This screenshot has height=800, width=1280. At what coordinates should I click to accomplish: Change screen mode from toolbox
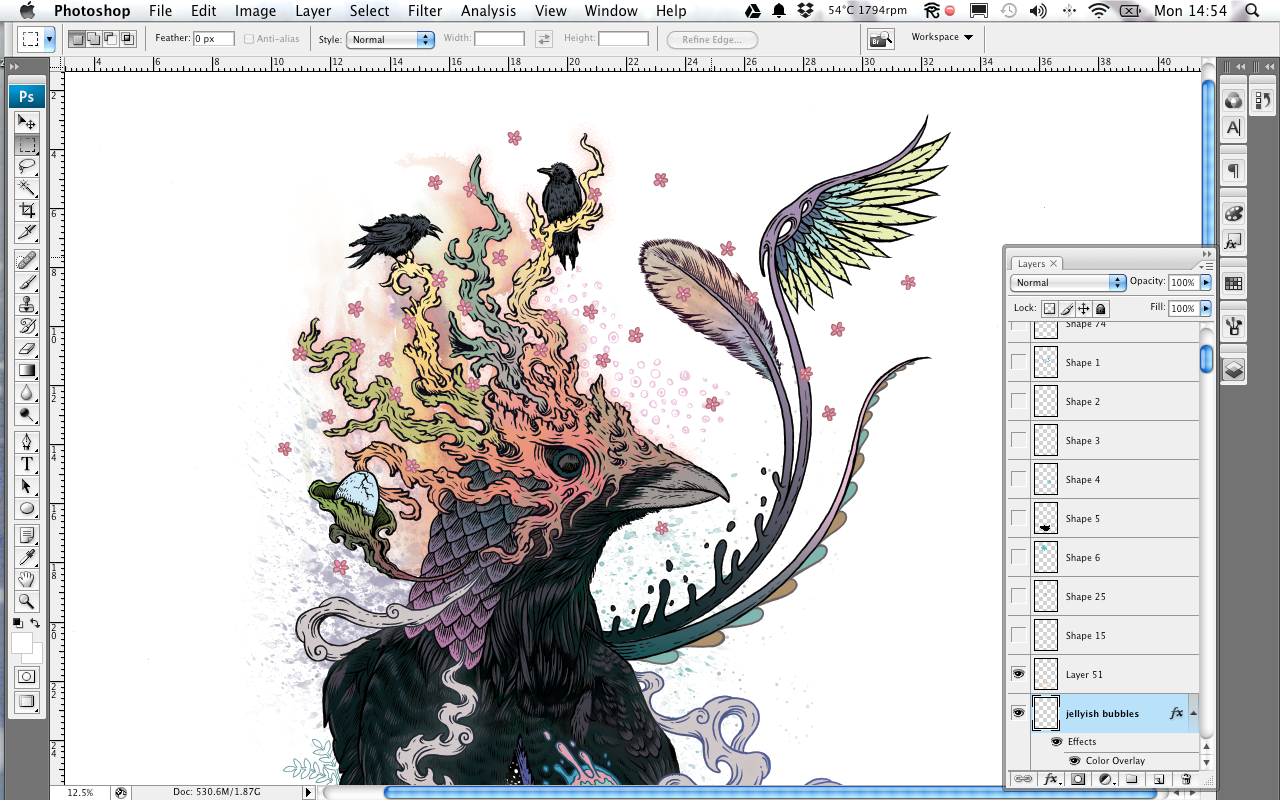point(27,701)
